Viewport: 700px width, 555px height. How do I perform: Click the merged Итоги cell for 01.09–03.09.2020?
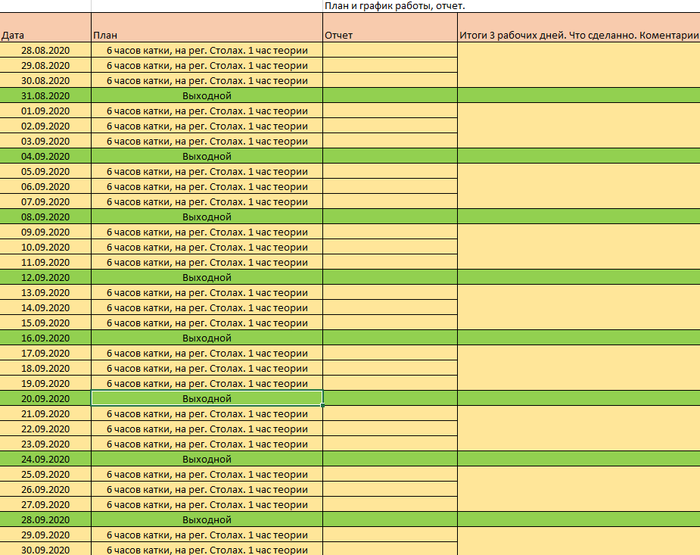click(579, 126)
